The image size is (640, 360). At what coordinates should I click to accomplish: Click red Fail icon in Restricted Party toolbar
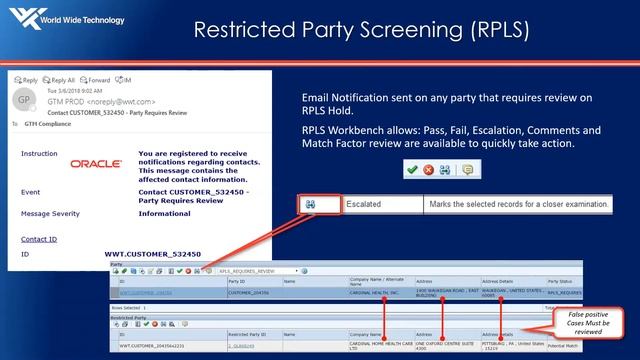155,324
